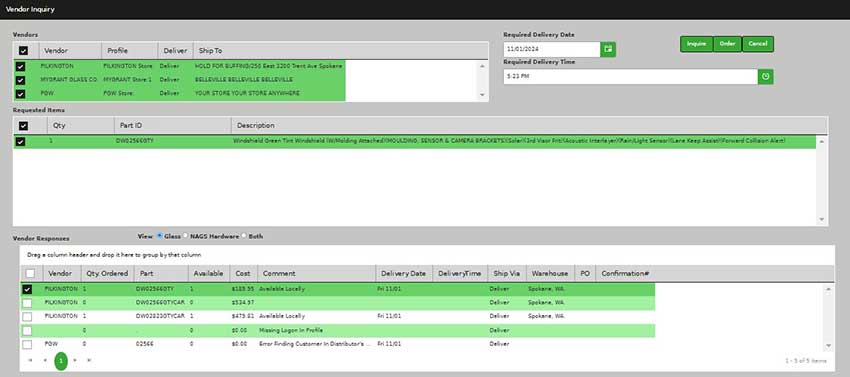Check the PGW 02566 response checkbox
The width and height of the screenshot is (850, 377).
pyautogui.click(x=27, y=344)
